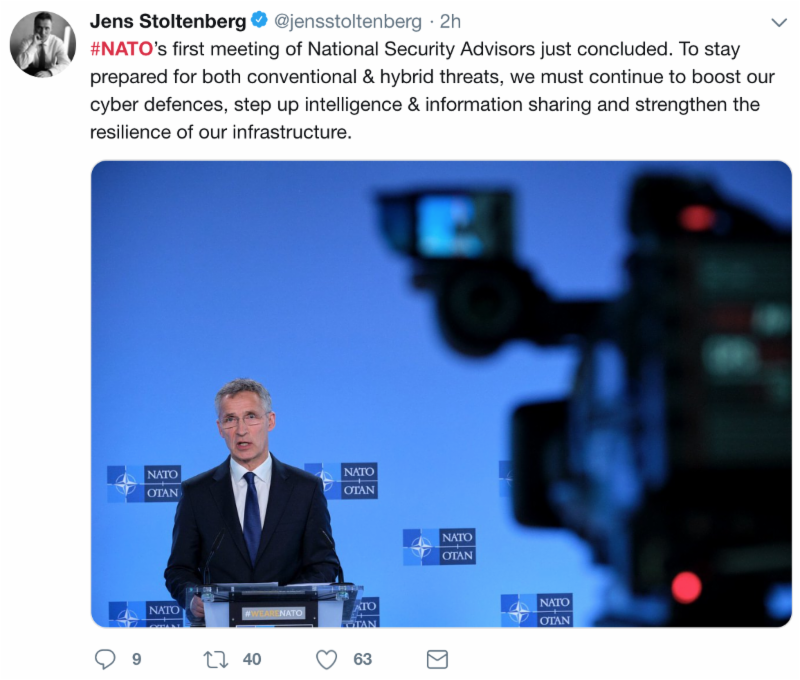Open Jens Stoltenberg's profile avatar
Image resolution: width=800 pixels, height=680 pixels.
[43, 44]
